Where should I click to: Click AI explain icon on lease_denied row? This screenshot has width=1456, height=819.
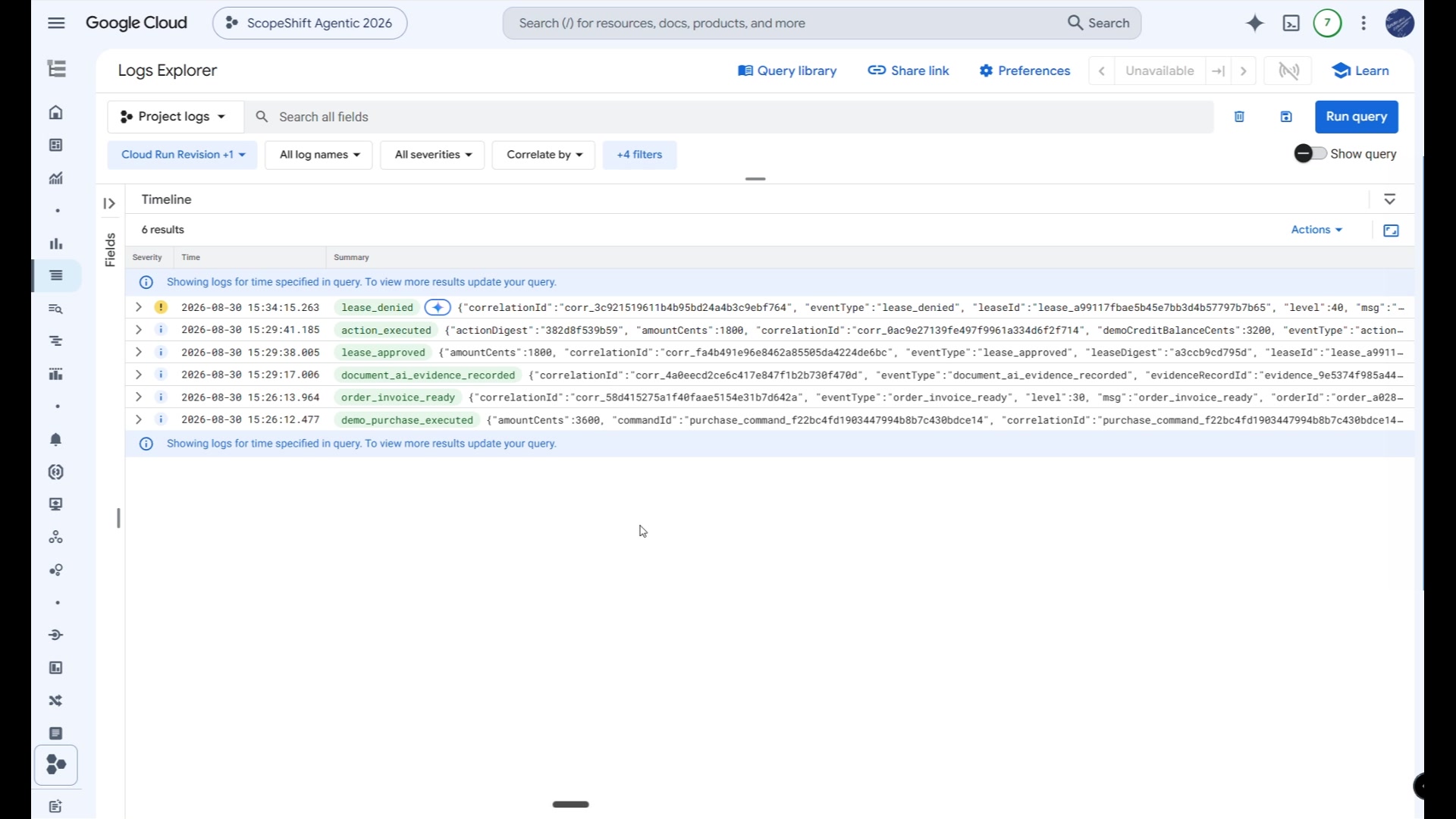click(x=438, y=308)
